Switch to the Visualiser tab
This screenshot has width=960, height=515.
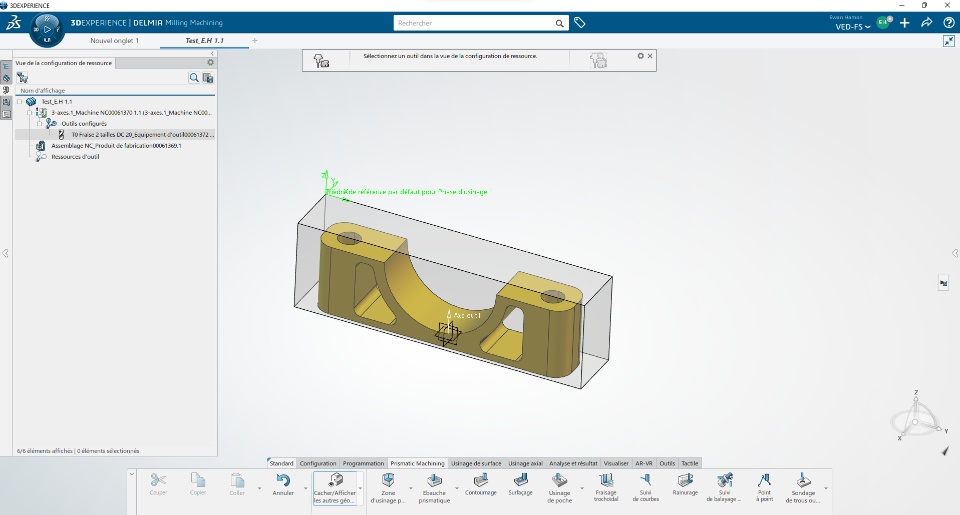616,463
